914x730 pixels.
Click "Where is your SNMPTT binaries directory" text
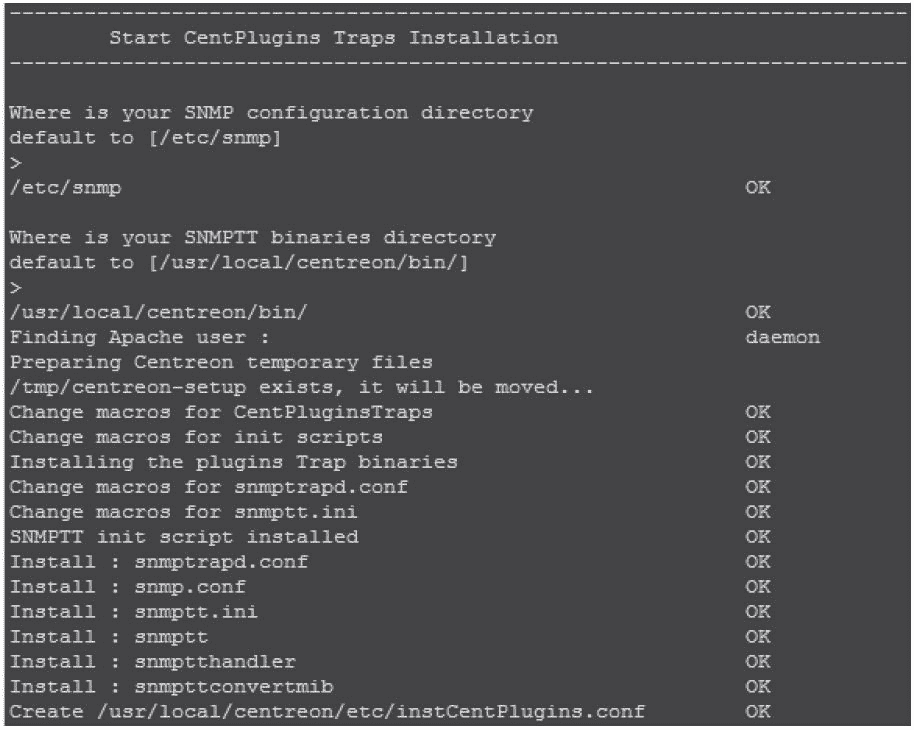click(252, 238)
